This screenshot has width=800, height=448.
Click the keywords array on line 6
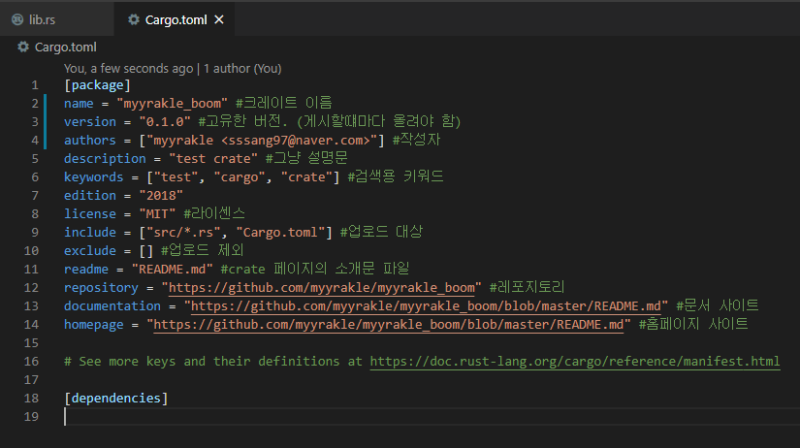(243, 177)
